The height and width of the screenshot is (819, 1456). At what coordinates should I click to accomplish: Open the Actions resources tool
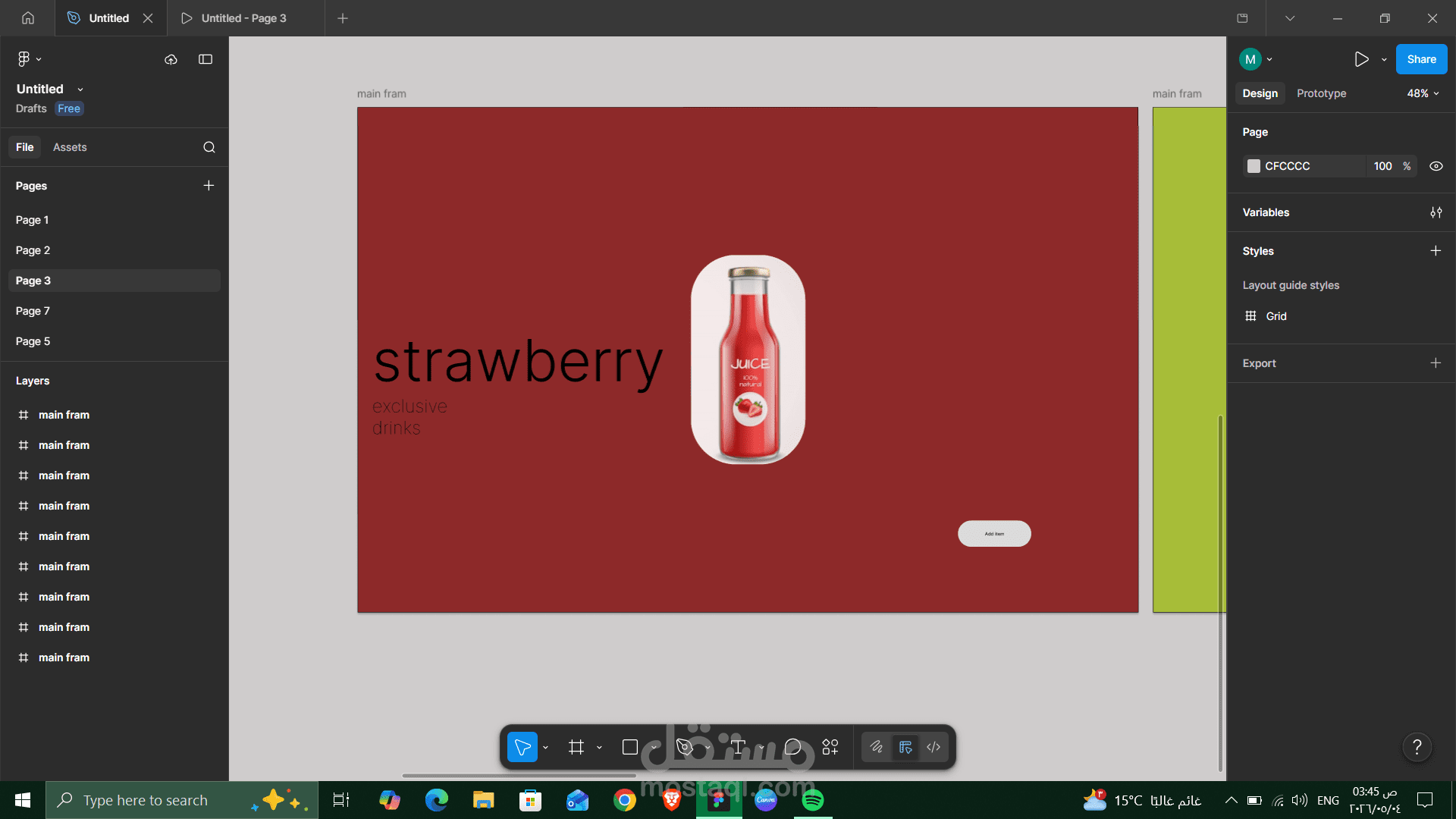tap(830, 747)
